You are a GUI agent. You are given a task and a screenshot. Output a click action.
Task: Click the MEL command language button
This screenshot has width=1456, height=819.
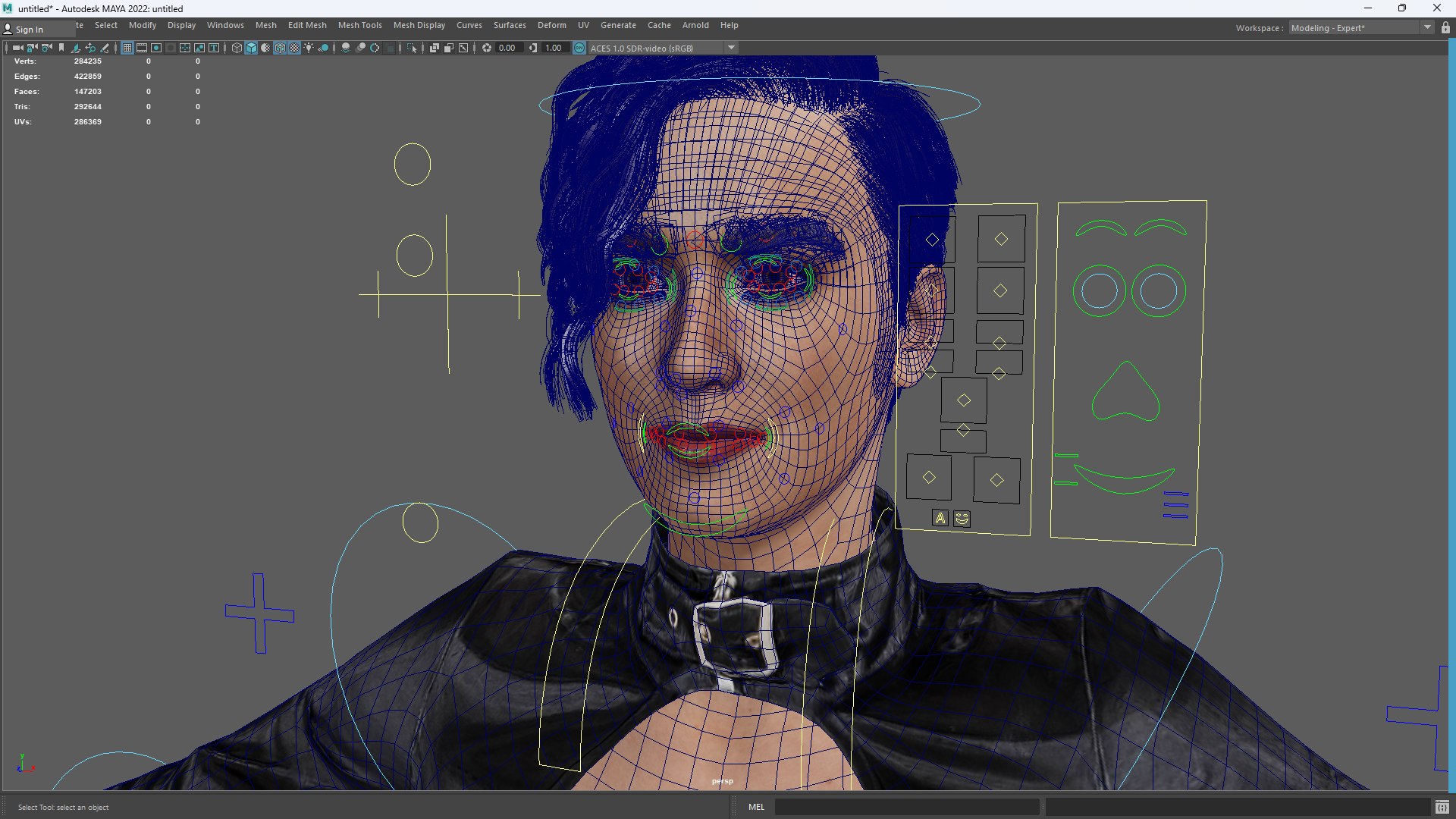click(x=756, y=807)
